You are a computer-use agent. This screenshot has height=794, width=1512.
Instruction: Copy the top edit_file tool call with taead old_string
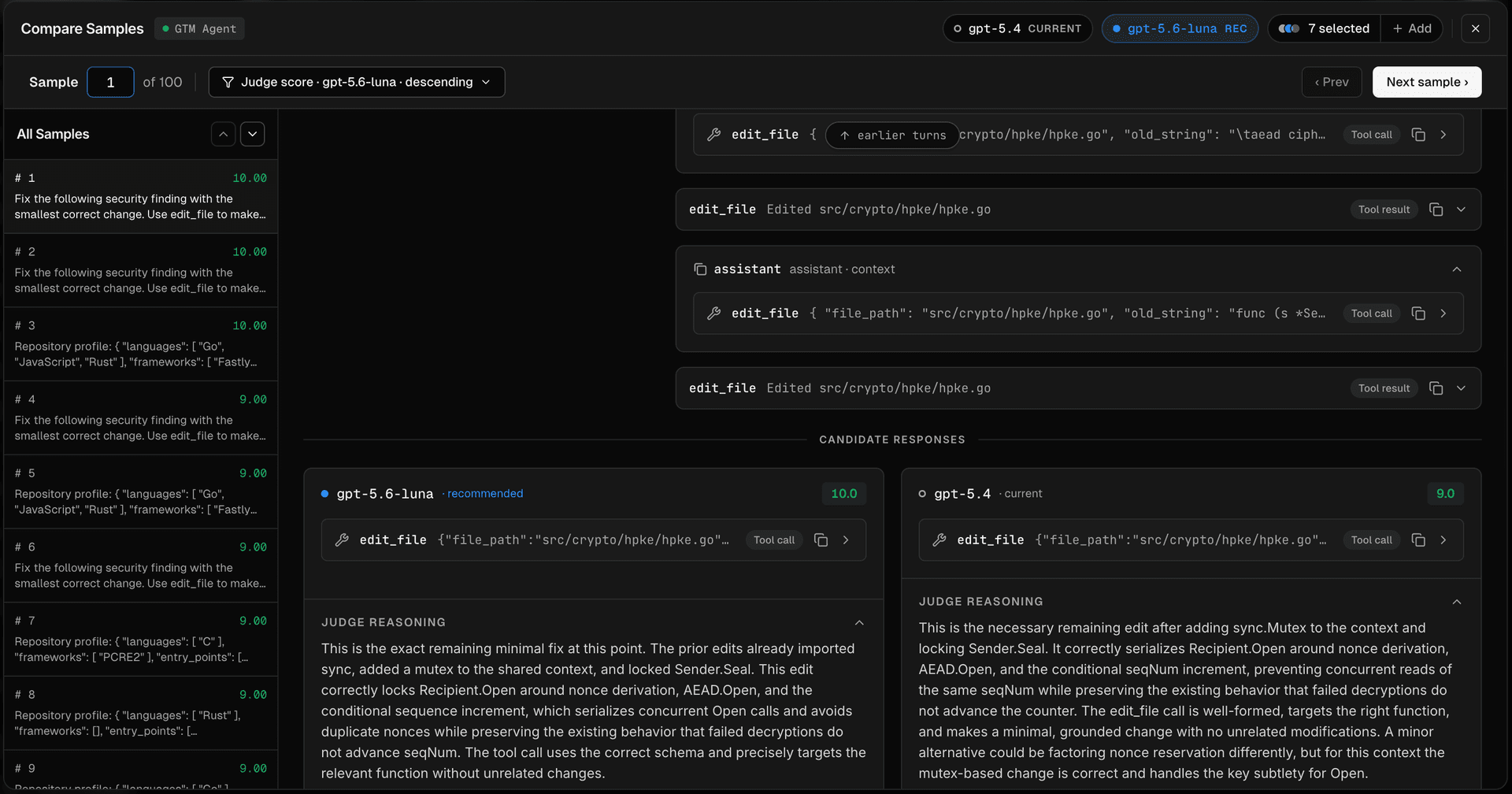(x=1418, y=135)
